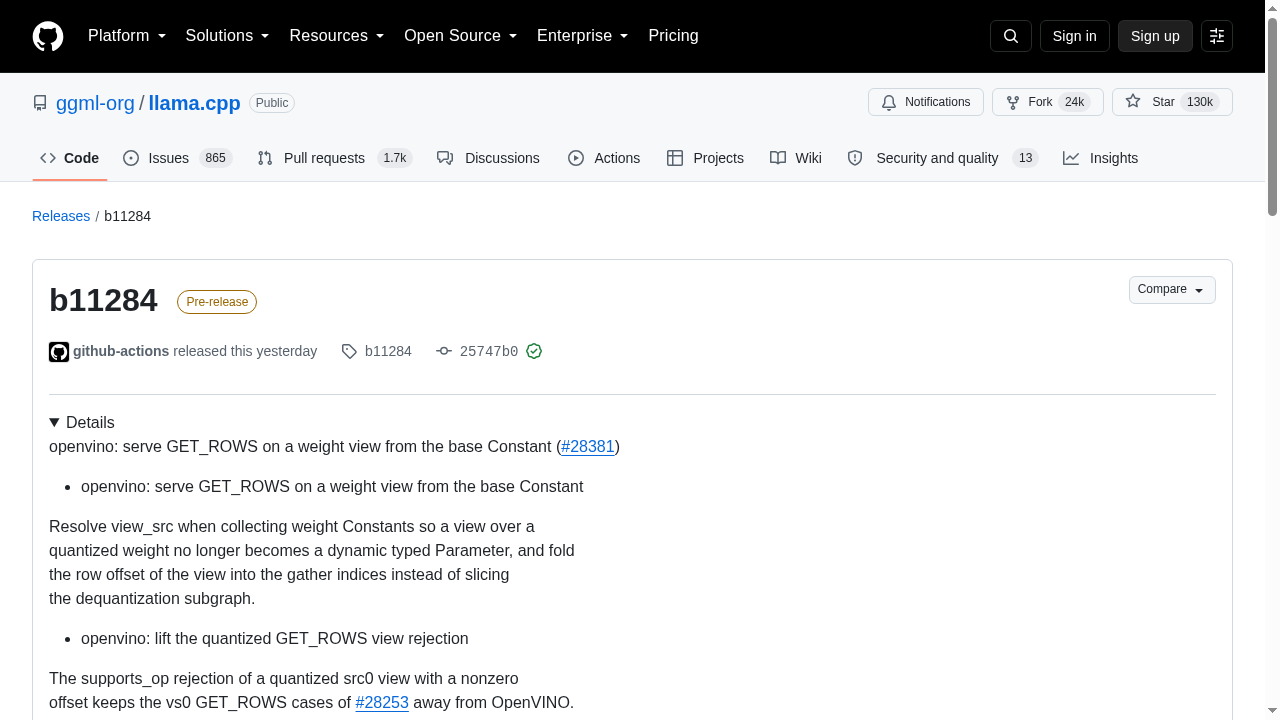
Task: Expand the Platform menu
Action: [127, 36]
